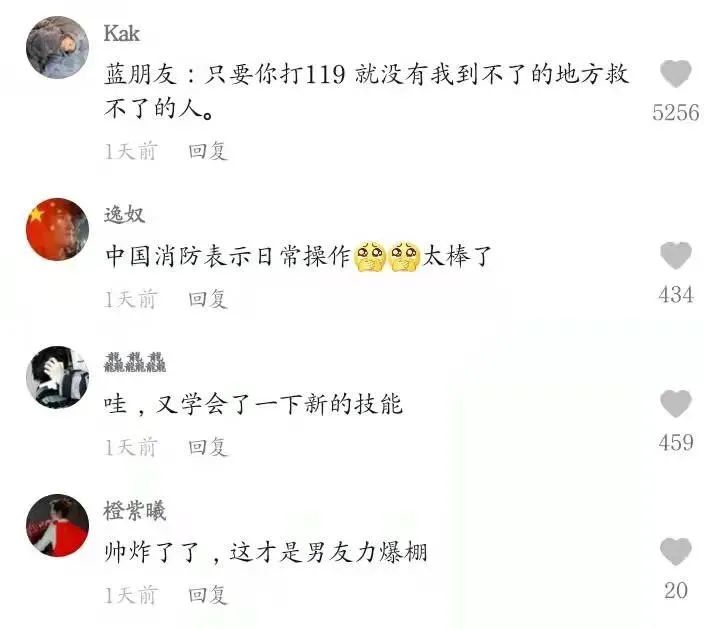Tap the 5256 like count
The height and width of the screenshot is (629, 704).
pyautogui.click(x=676, y=112)
